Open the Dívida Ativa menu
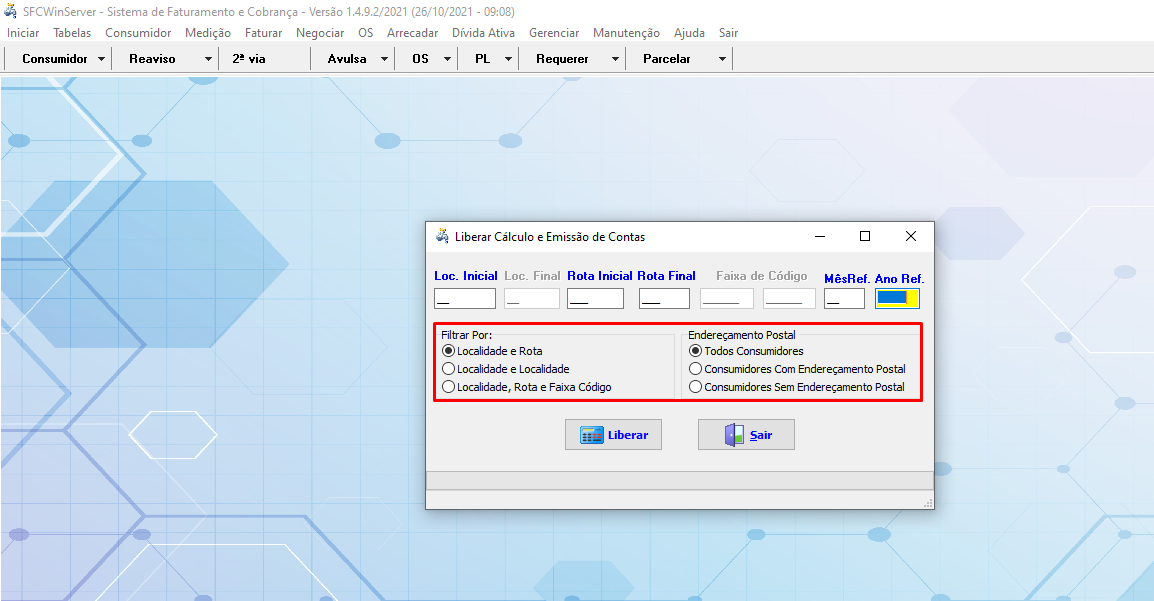 pyautogui.click(x=483, y=33)
